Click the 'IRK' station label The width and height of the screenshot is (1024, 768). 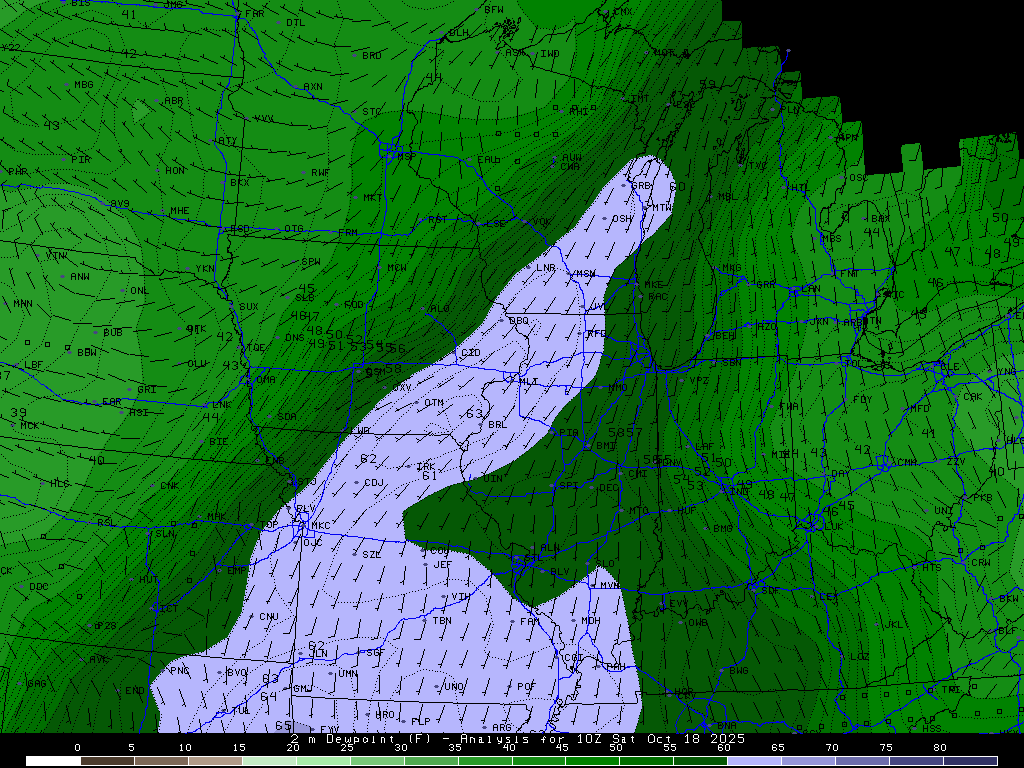click(x=426, y=466)
